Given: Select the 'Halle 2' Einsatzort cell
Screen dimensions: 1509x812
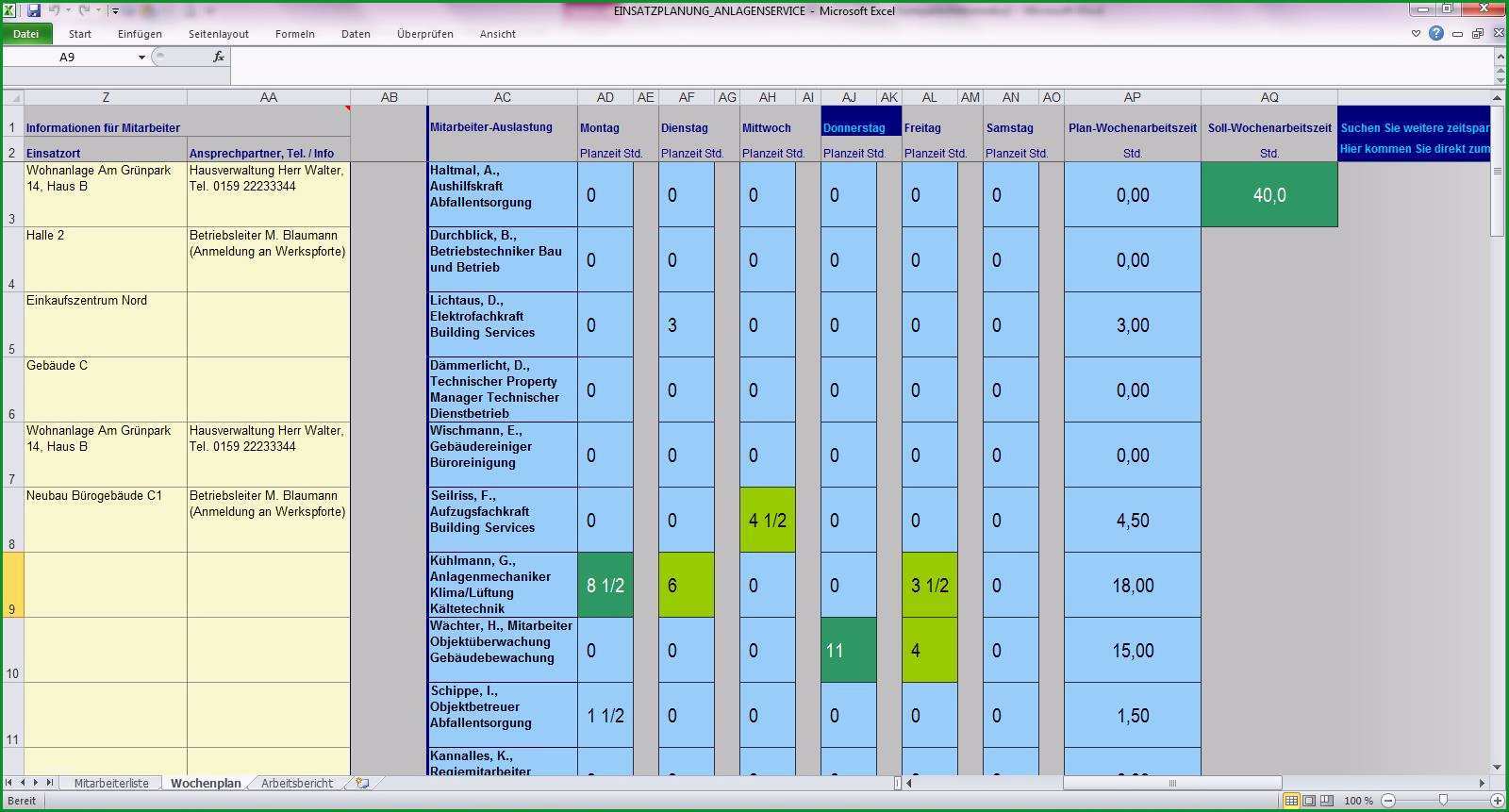Looking at the screenshot, I should pyautogui.click(x=106, y=259).
